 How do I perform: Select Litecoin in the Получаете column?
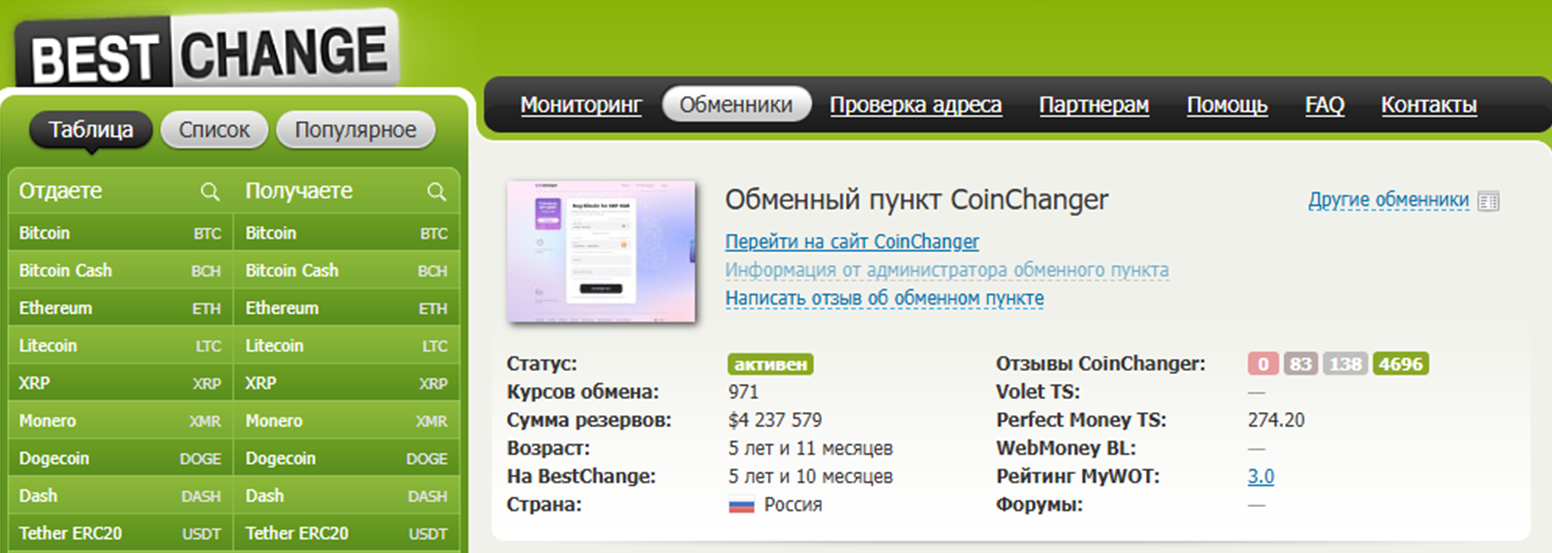pyautogui.click(x=347, y=346)
